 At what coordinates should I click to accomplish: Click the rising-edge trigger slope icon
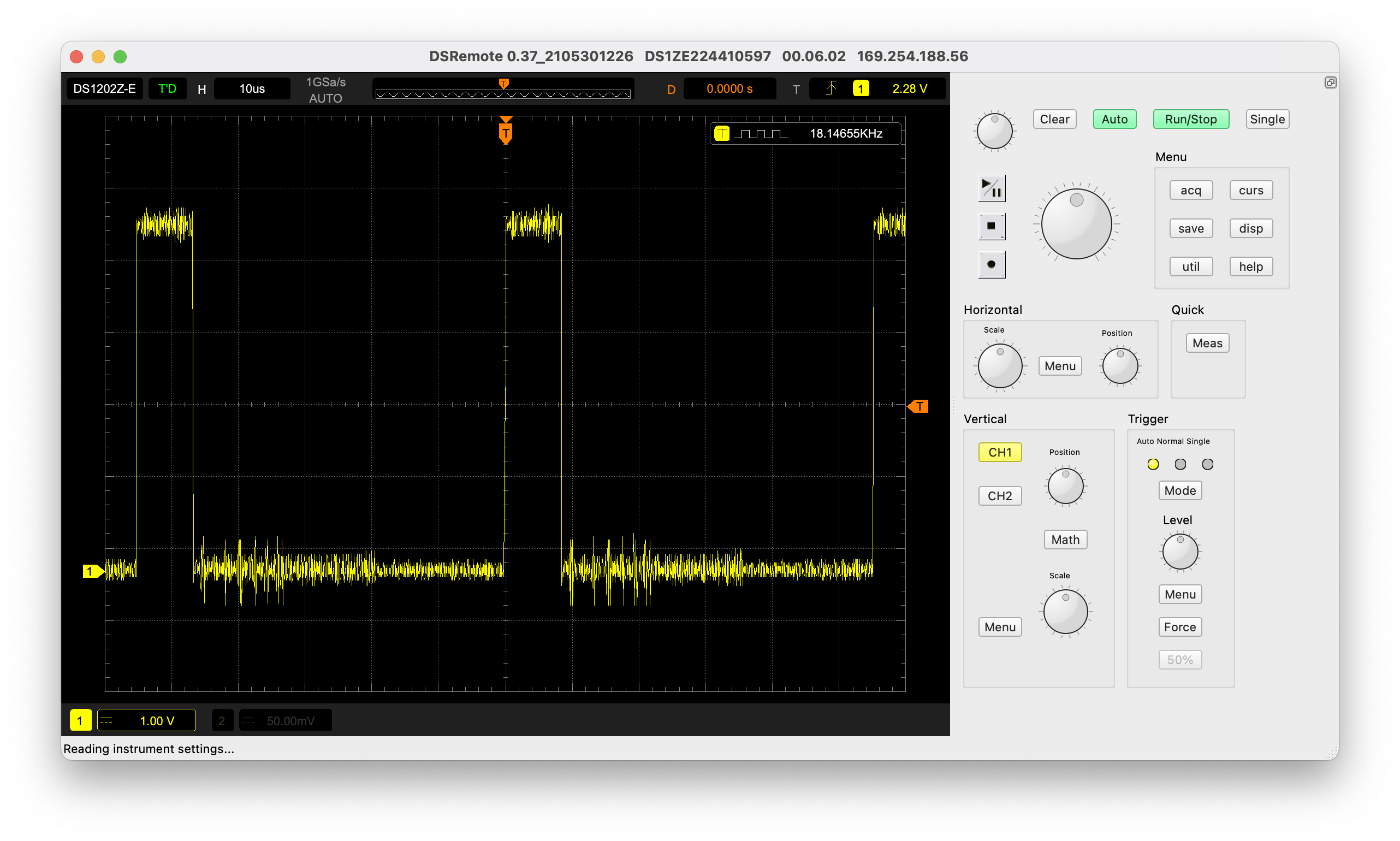coord(830,88)
